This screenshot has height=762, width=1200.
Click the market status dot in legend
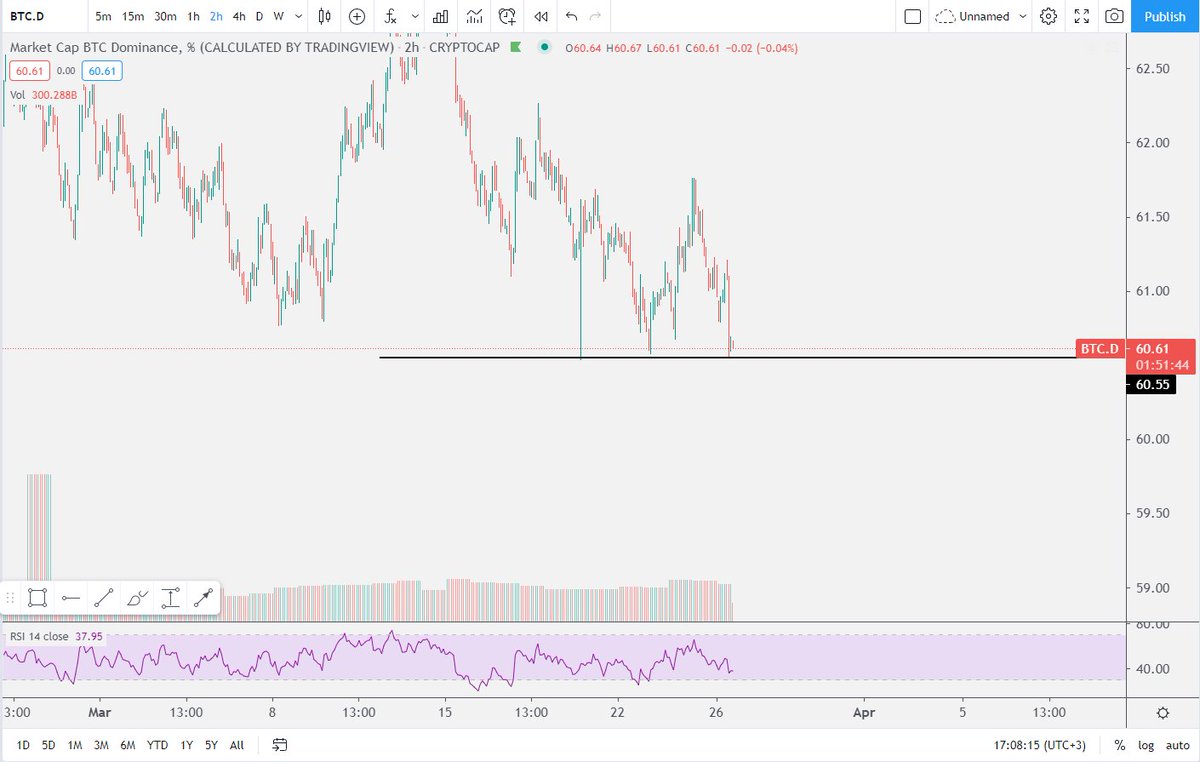(543, 47)
